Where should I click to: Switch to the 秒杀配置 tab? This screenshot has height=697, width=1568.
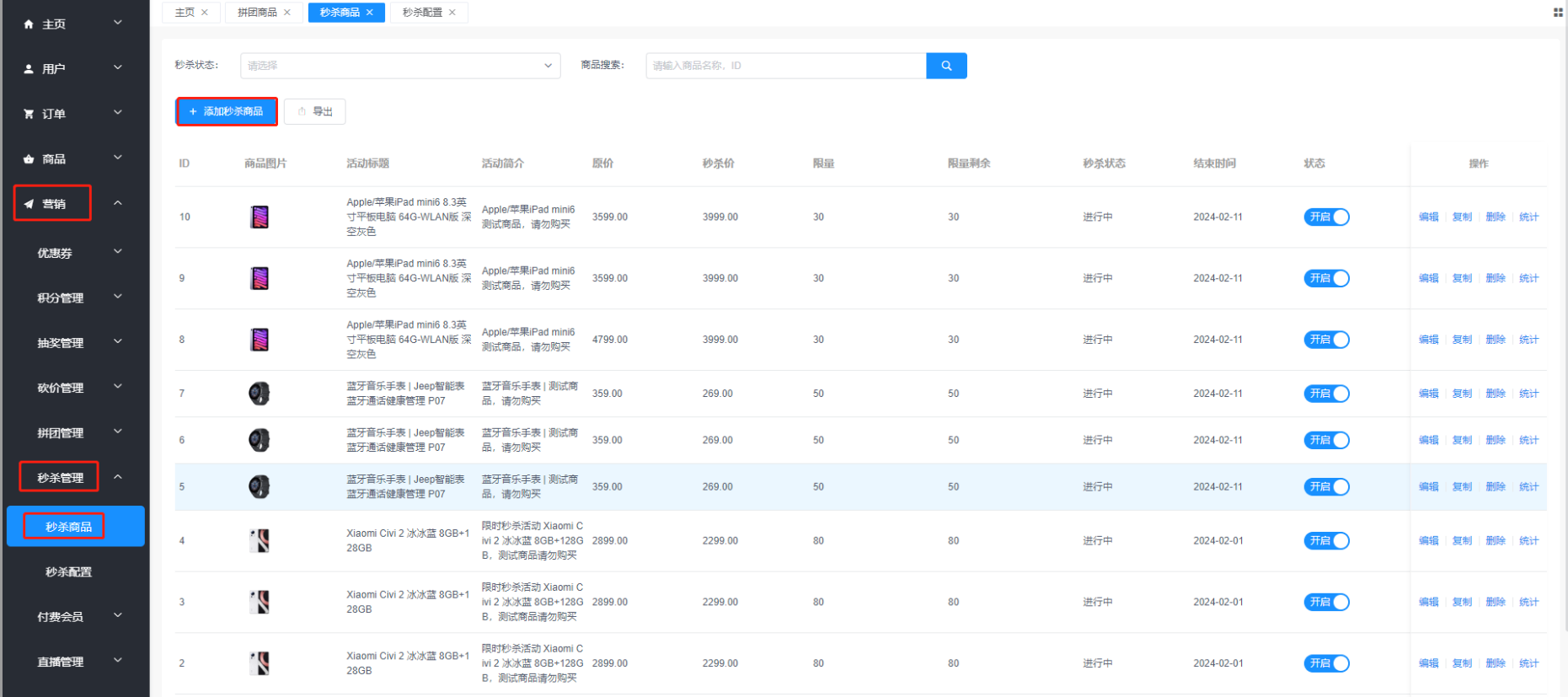422,13
